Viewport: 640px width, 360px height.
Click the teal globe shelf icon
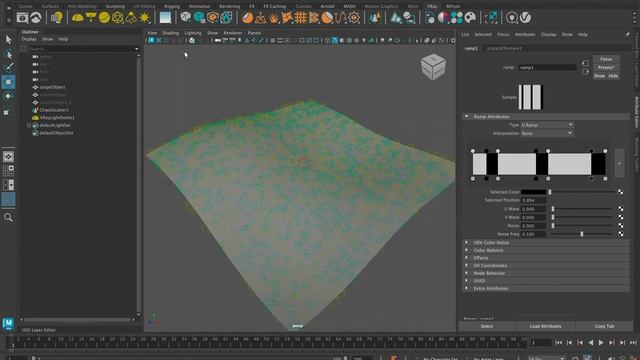click(199, 18)
